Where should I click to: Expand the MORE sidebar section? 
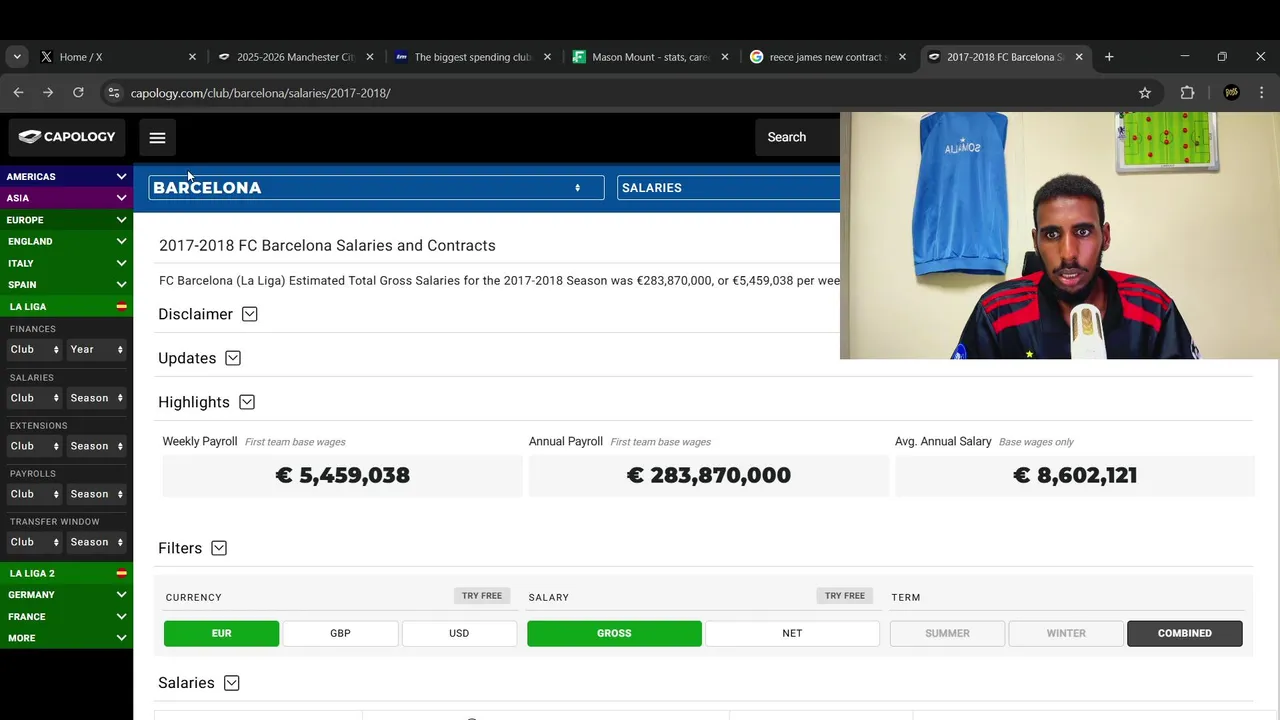pos(66,638)
